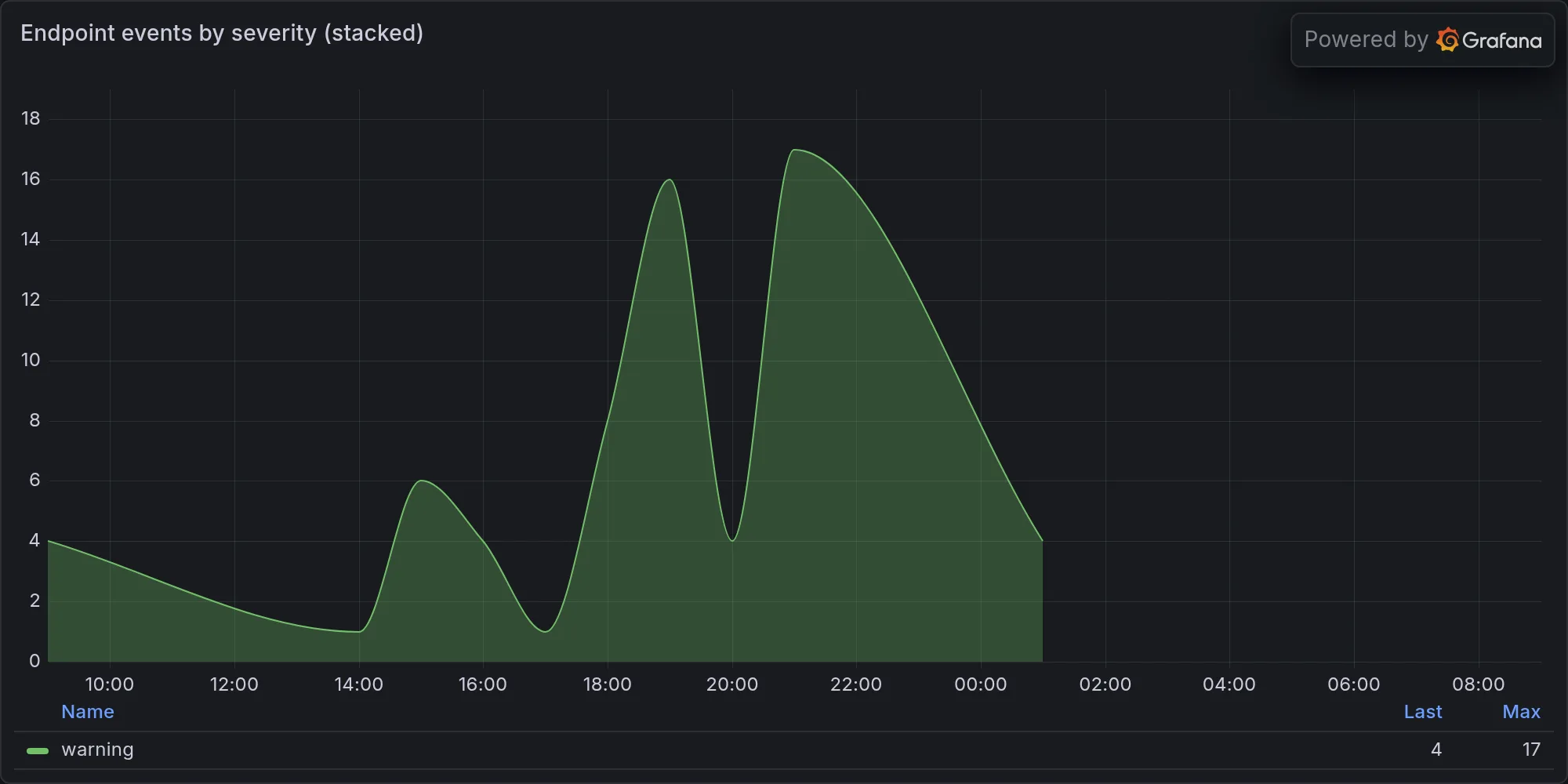This screenshot has height=784, width=1568.
Task: Open the Powered by Grafana link
Action: tap(1422, 40)
